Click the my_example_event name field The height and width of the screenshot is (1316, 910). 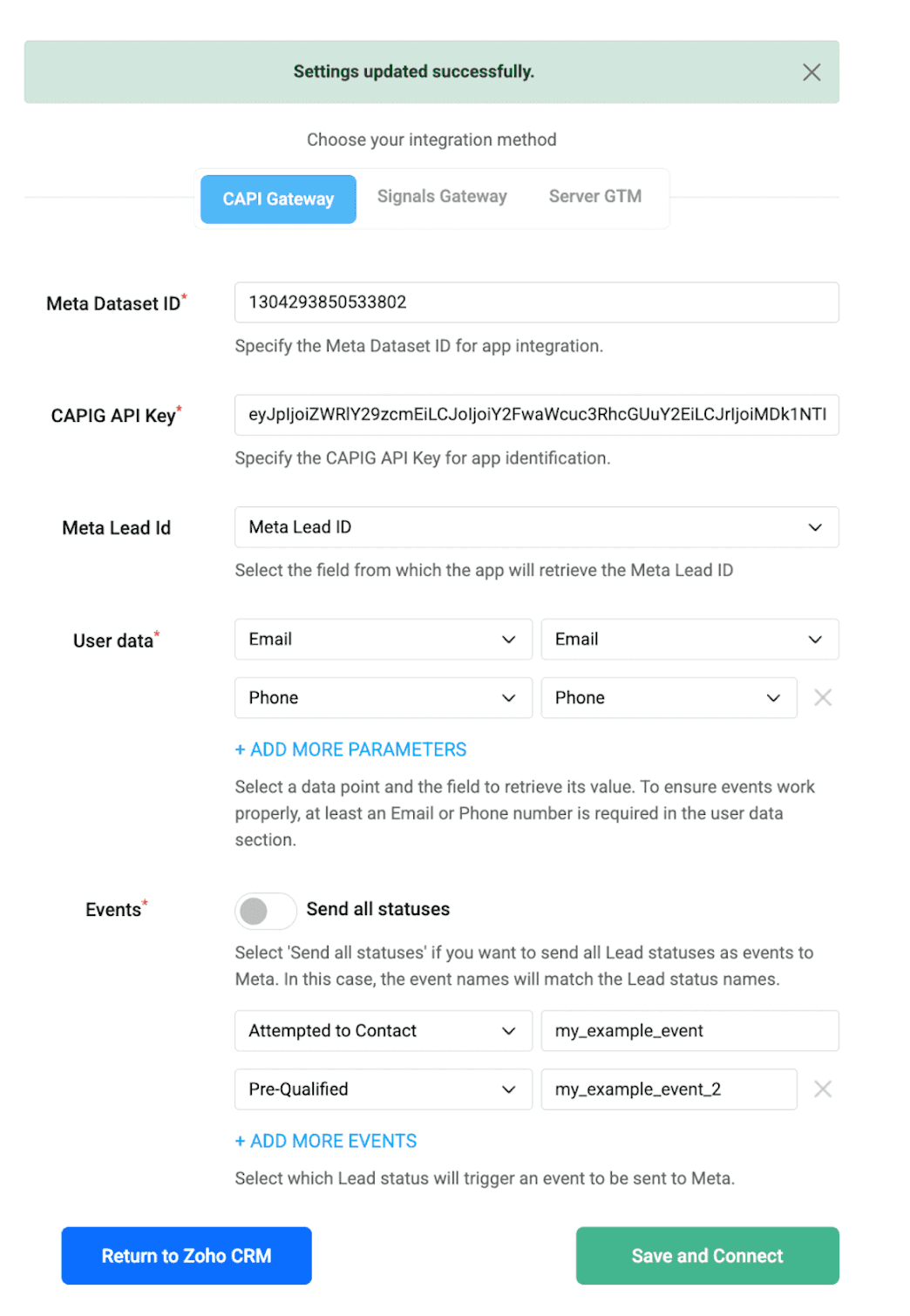tap(689, 1031)
